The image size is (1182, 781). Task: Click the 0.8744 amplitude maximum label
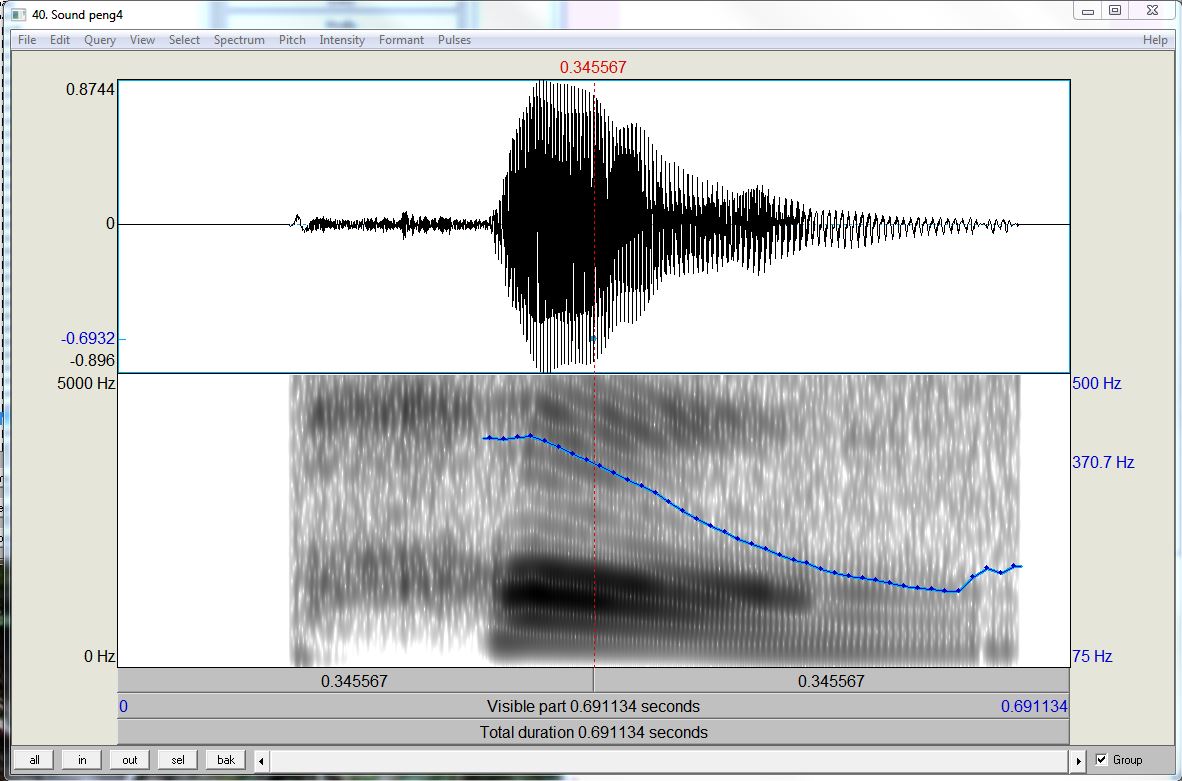coord(90,89)
